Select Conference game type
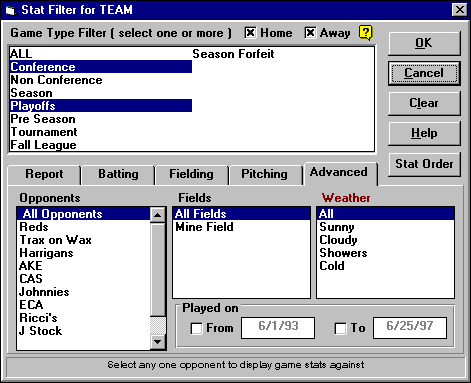Viewport: 471px width, 383px height. (x=101, y=67)
